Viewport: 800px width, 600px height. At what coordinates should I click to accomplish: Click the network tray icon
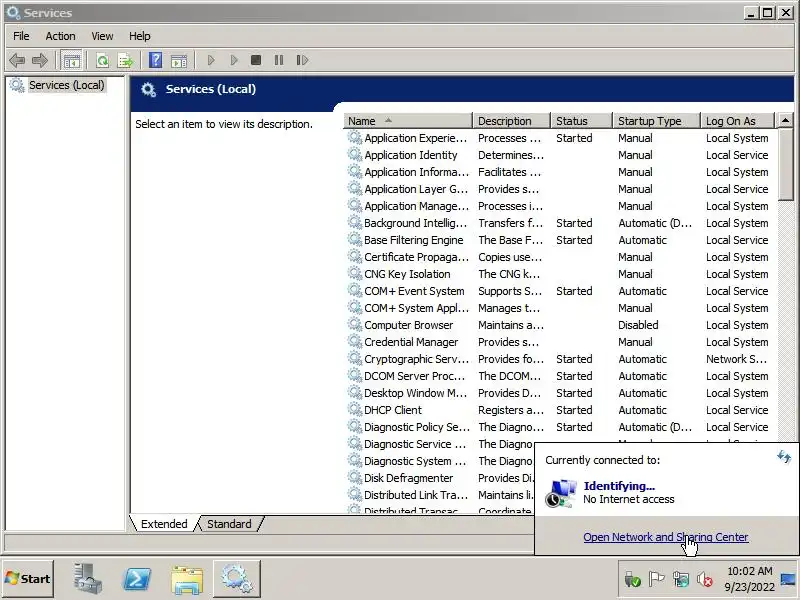coord(681,579)
